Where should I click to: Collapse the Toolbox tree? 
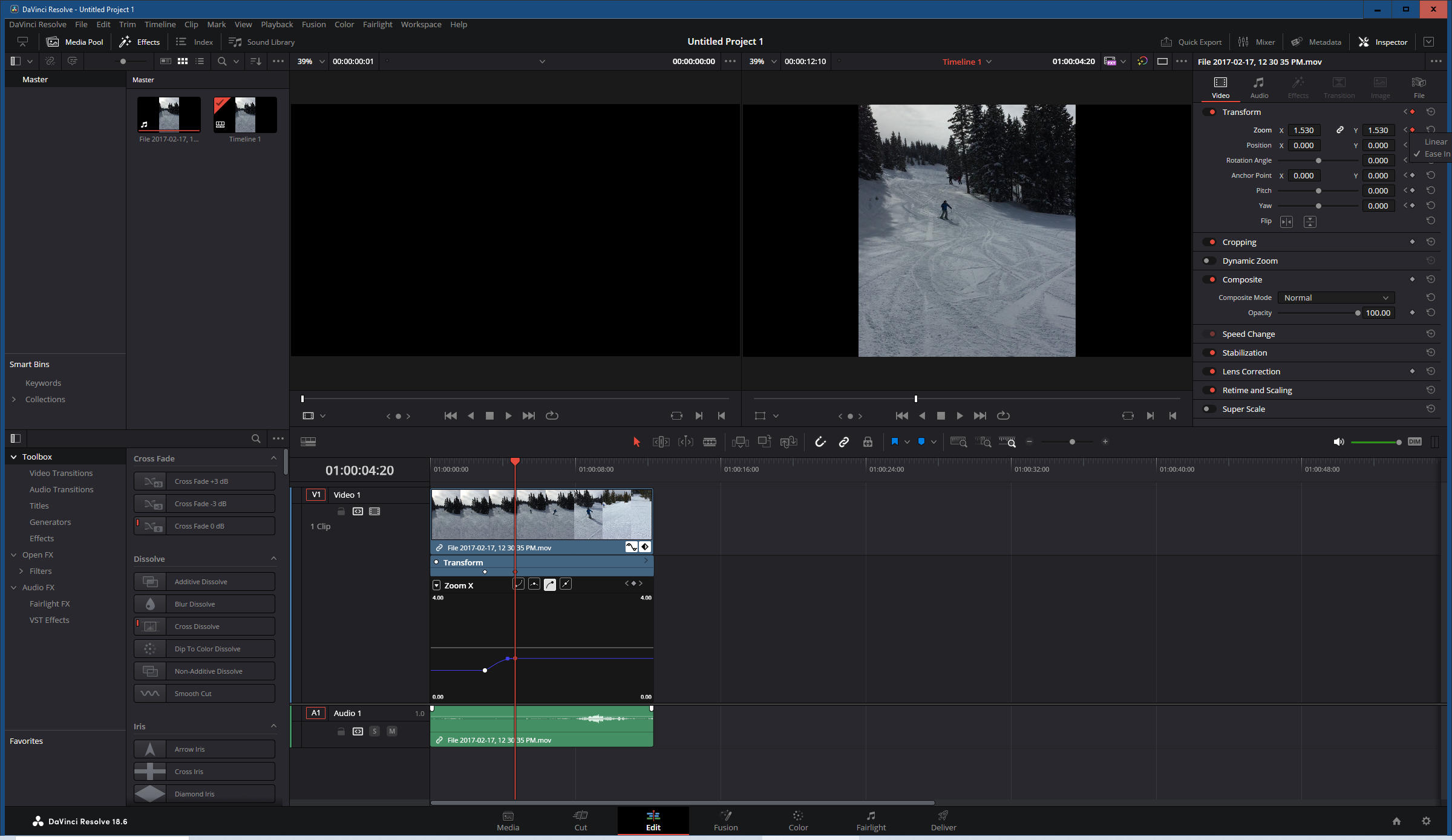(x=14, y=457)
